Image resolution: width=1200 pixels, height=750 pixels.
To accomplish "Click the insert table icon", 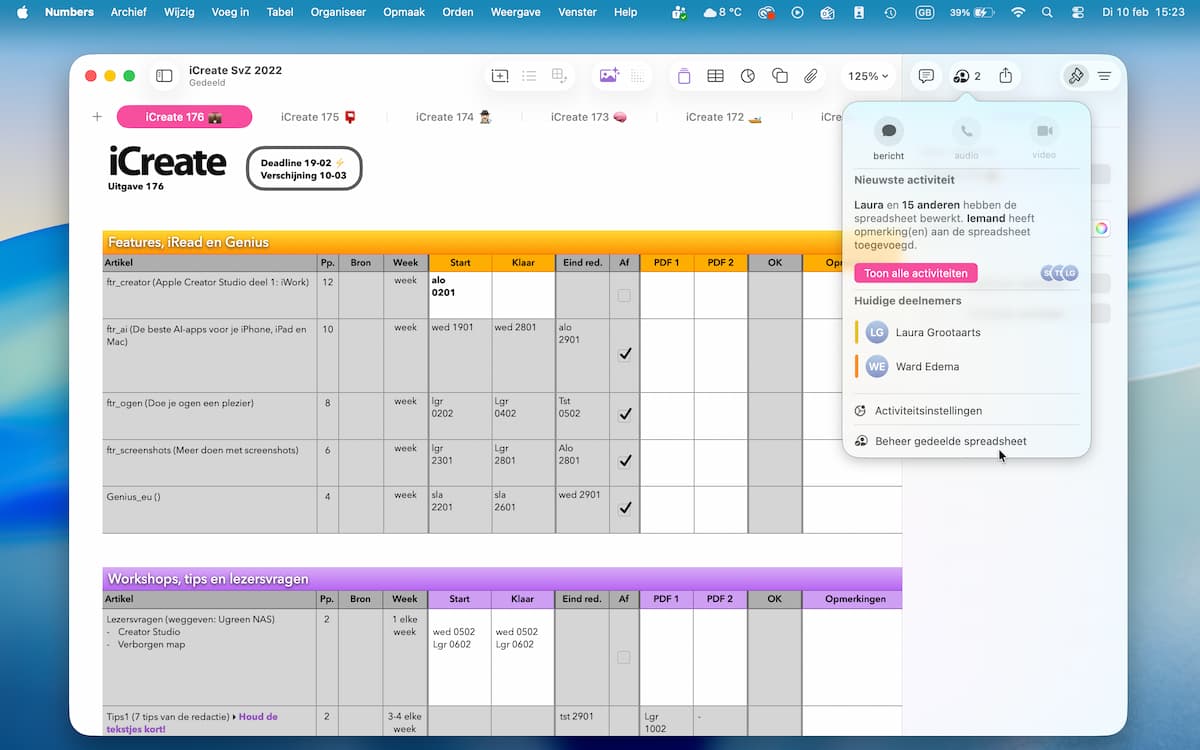I will point(715,76).
